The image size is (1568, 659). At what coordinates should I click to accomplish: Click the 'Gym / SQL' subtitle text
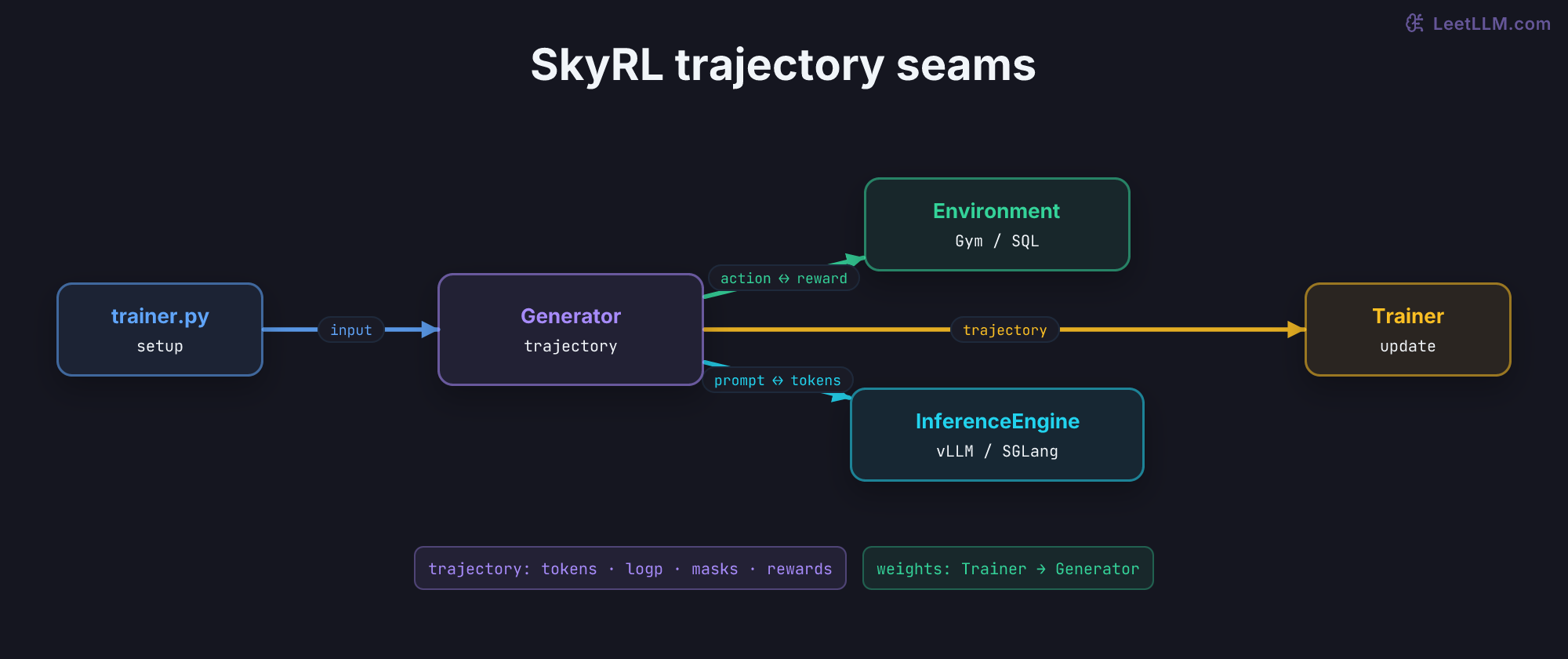(997, 241)
